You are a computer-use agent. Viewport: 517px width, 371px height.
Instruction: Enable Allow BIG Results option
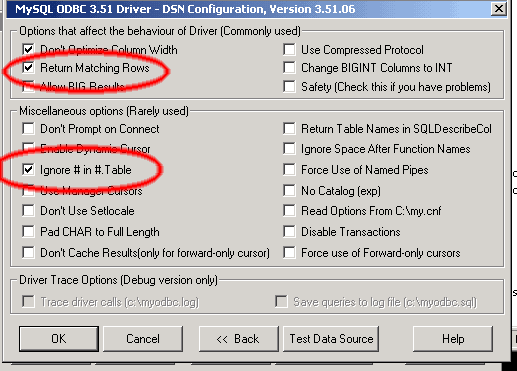28,86
